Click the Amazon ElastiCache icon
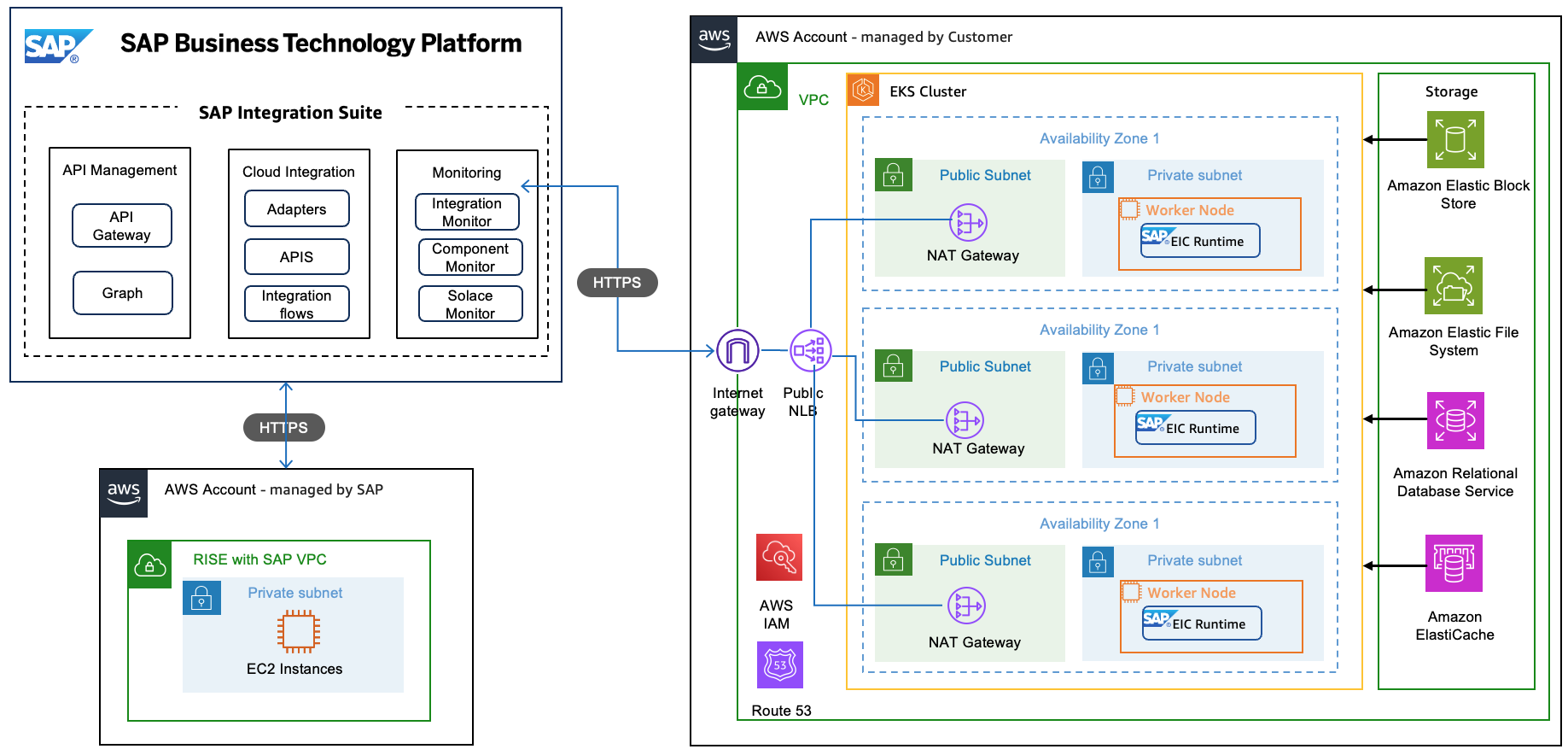 (x=1454, y=564)
